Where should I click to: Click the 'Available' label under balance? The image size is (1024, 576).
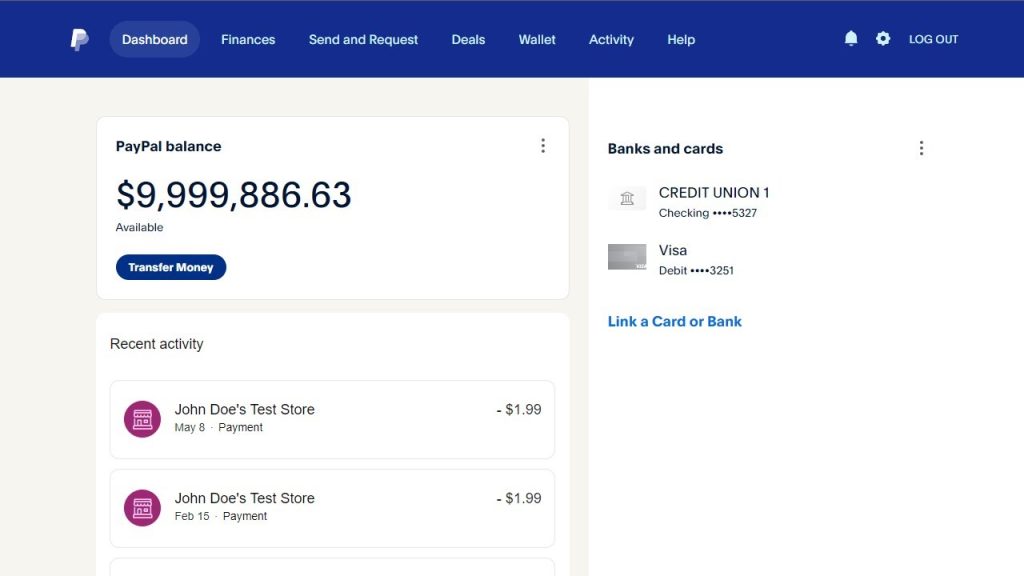[139, 227]
